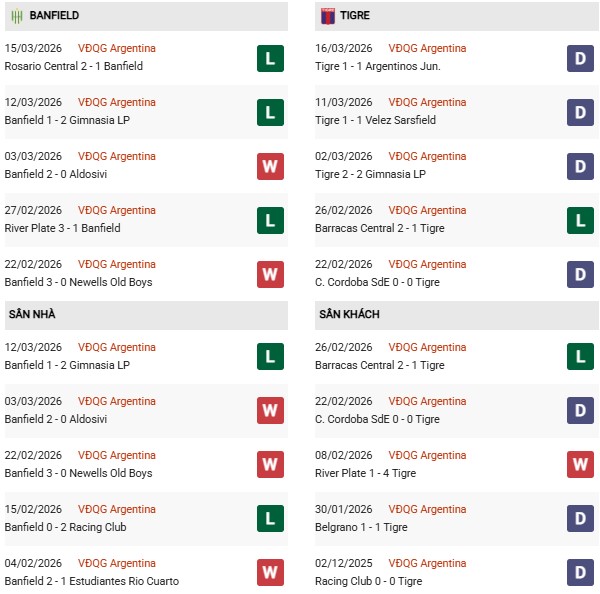Click the D badge for Racing Club 0 - 0 Tigre

[x=581, y=573]
